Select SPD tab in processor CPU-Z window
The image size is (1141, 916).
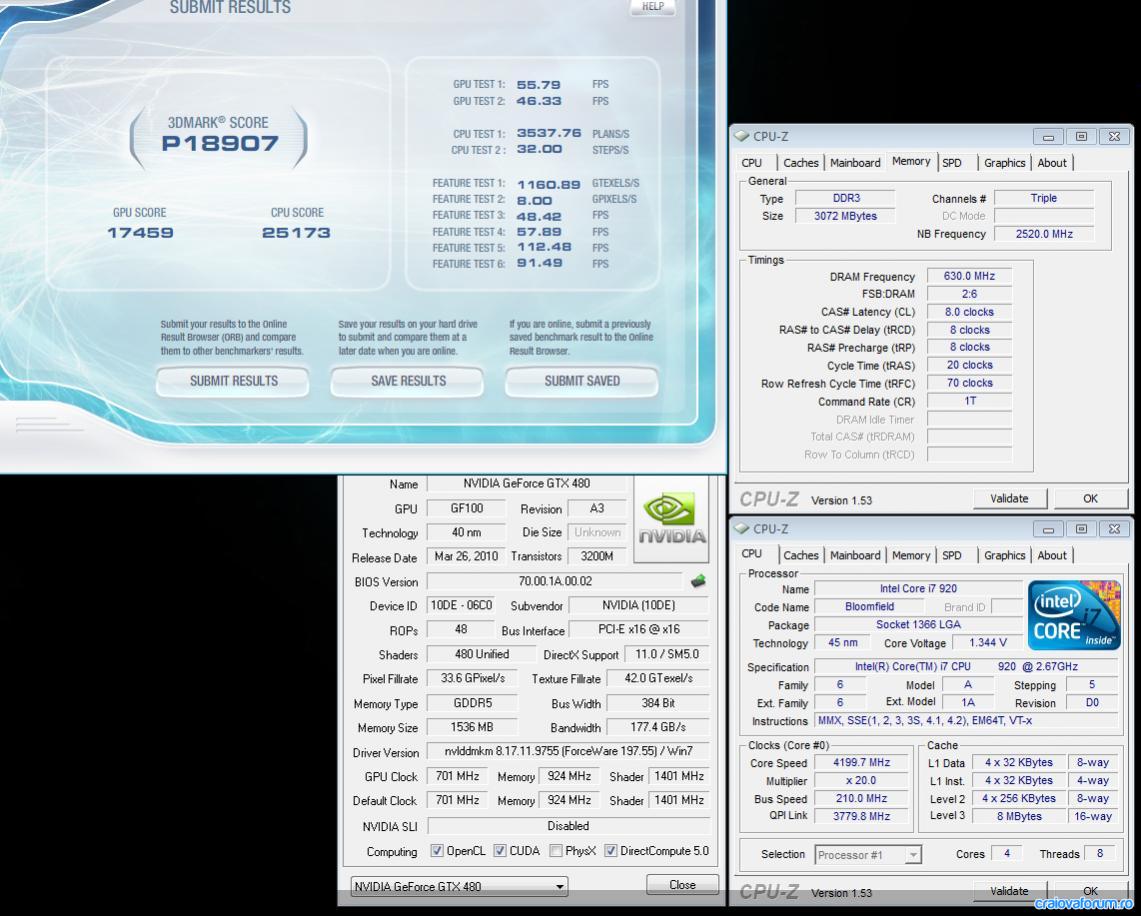(952, 555)
